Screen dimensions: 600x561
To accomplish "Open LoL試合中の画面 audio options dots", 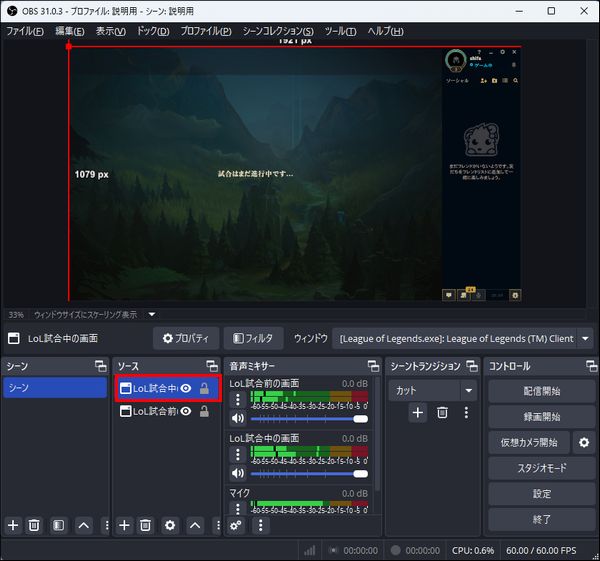I will click(238, 455).
